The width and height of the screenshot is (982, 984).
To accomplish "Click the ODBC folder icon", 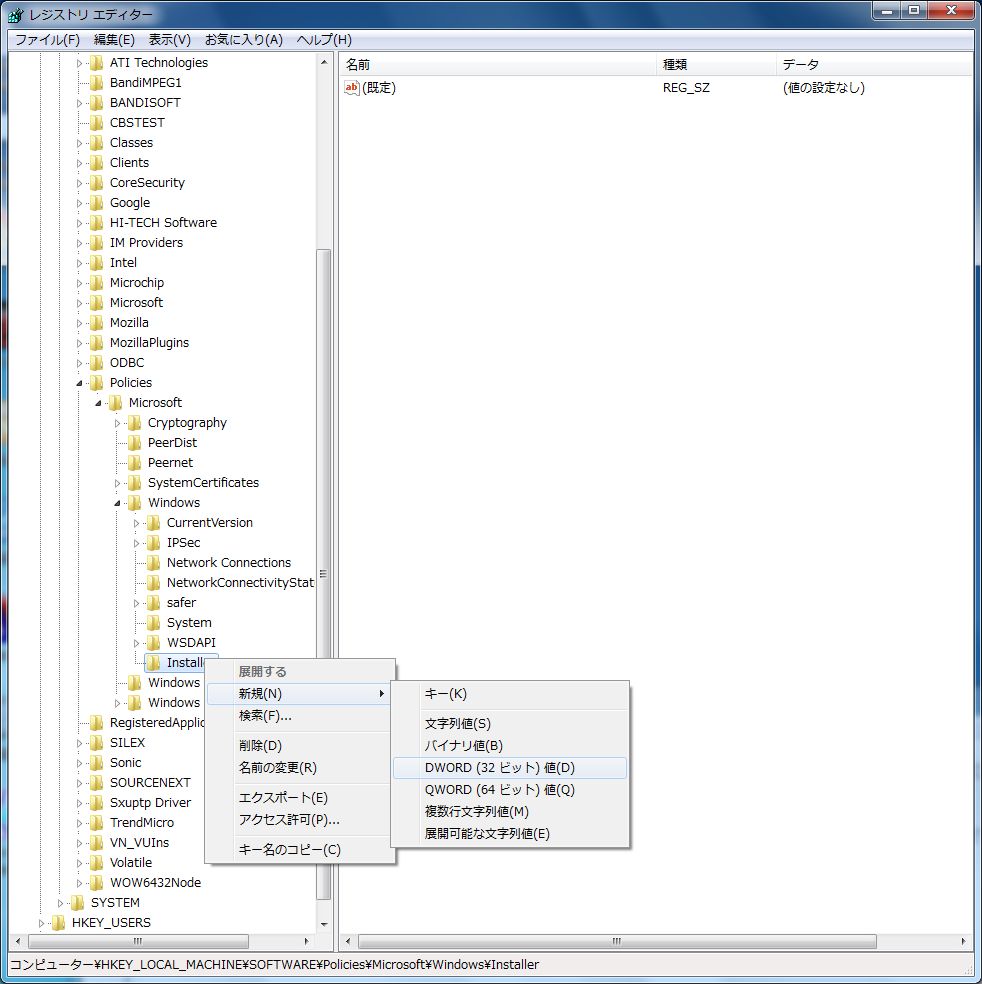I will click(x=97, y=363).
